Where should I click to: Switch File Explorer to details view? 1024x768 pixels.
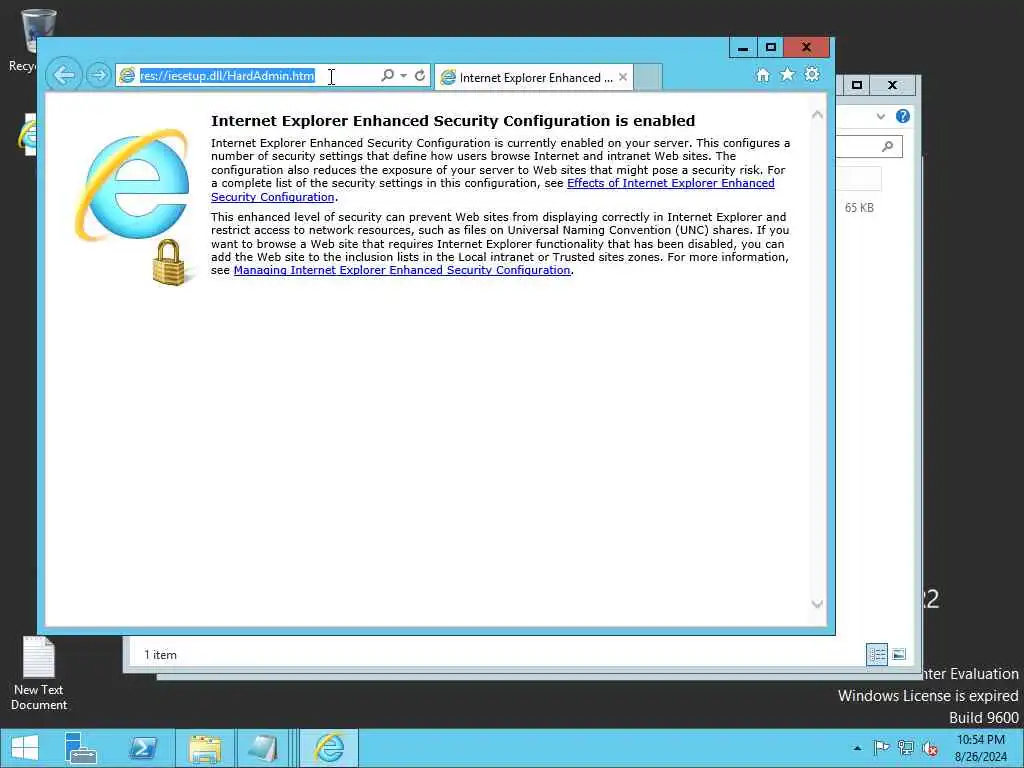(x=877, y=654)
